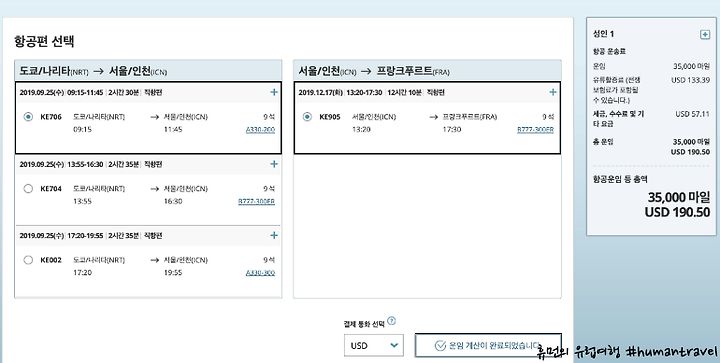Expand details for the 09:15-11:45 flight

click(274, 92)
